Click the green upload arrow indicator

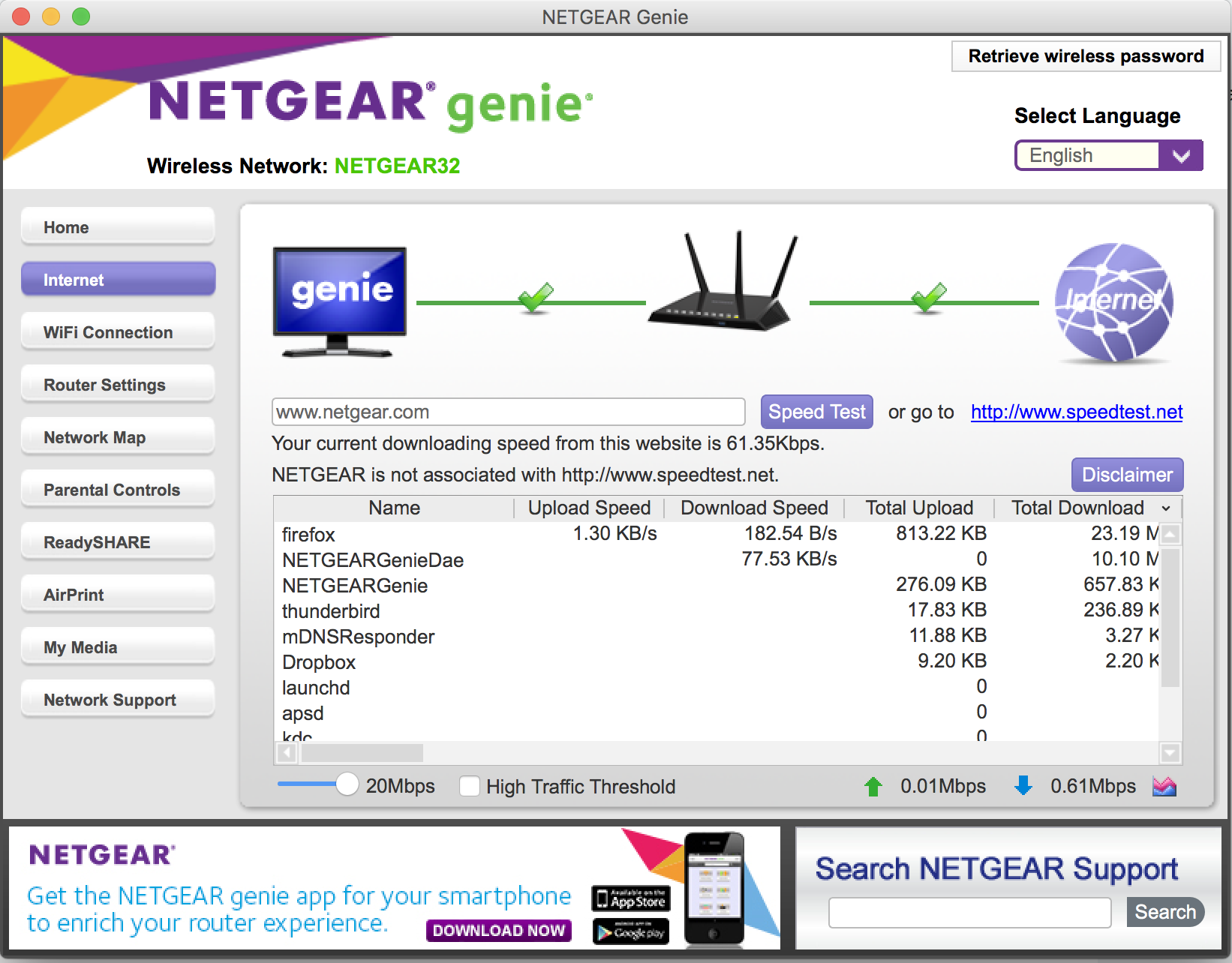click(873, 786)
